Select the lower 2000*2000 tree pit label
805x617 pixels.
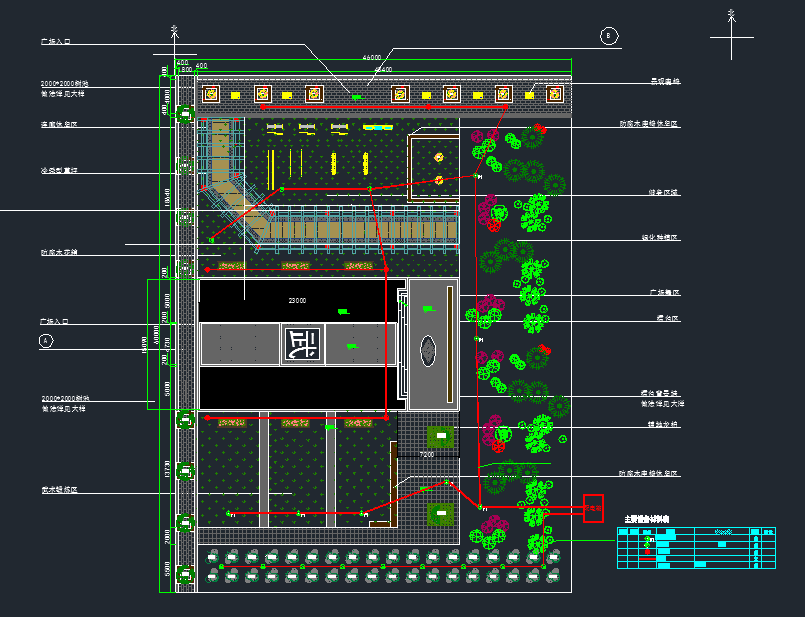(65, 398)
